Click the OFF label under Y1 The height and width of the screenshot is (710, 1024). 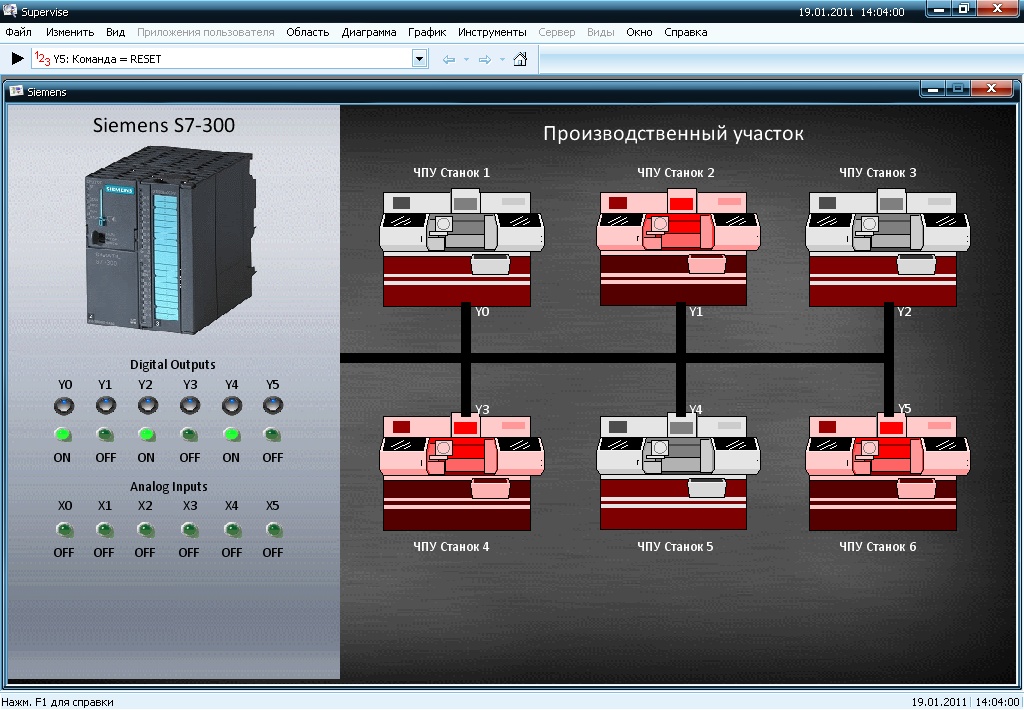[x=105, y=458]
